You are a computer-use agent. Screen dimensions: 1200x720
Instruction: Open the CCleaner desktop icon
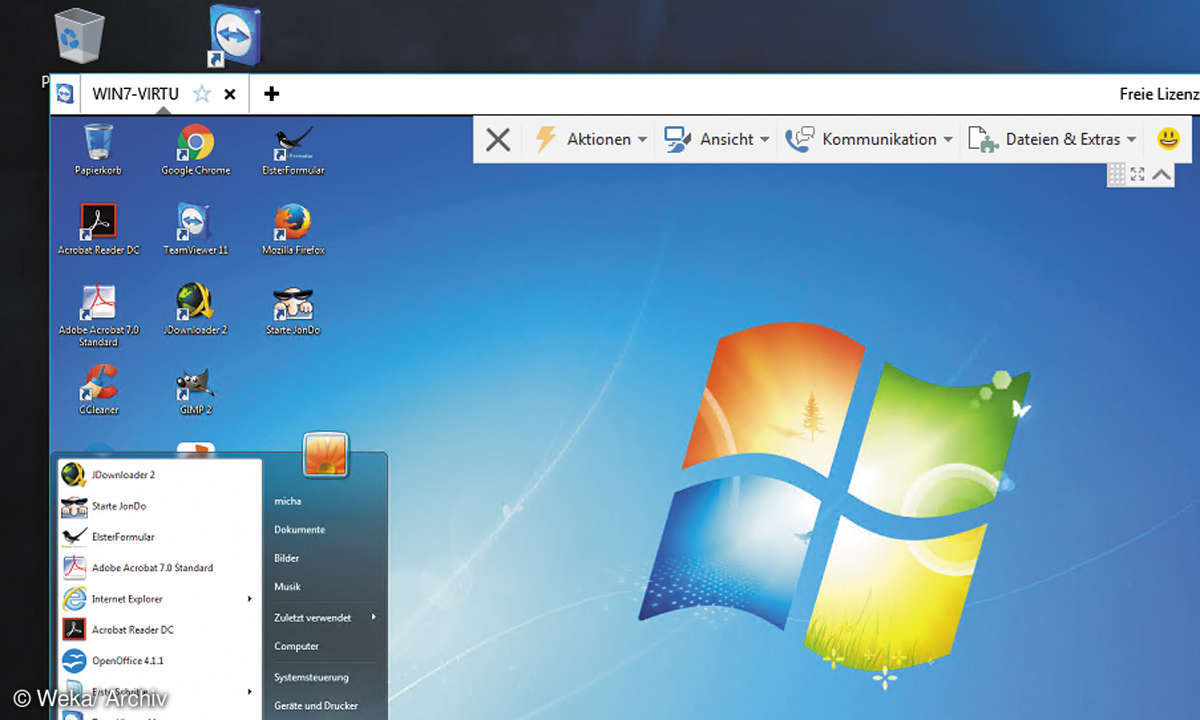[x=98, y=384]
